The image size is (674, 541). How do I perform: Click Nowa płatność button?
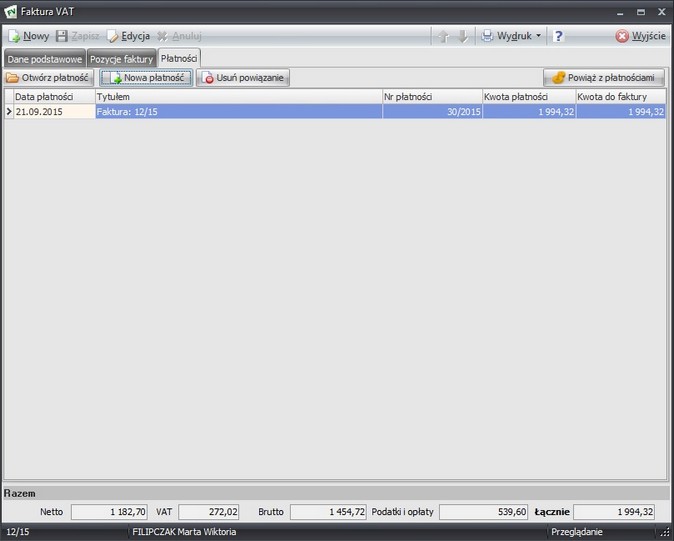[146, 78]
